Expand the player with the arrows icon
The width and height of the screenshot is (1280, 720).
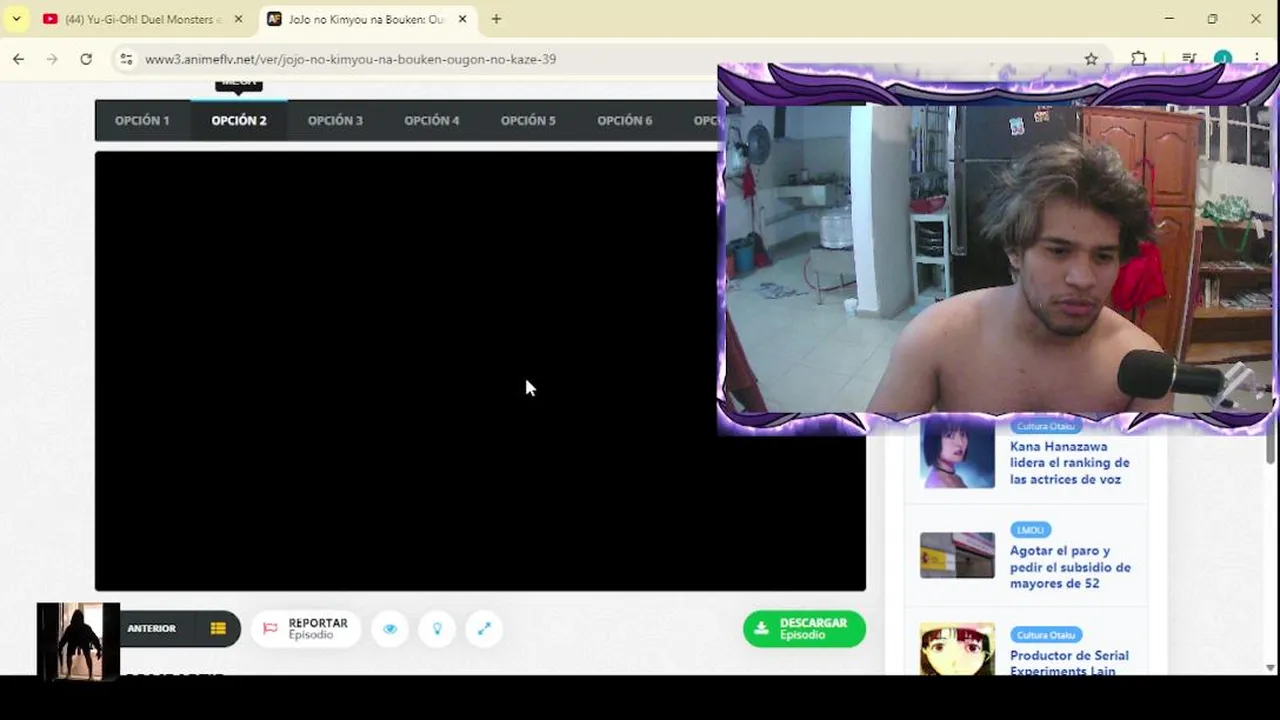point(484,629)
